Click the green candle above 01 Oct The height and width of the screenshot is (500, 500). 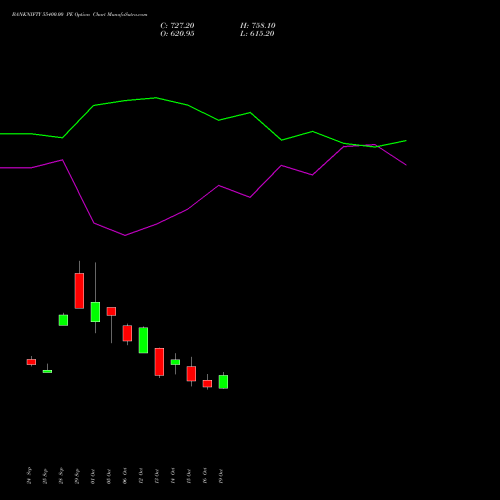[x=95, y=312]
